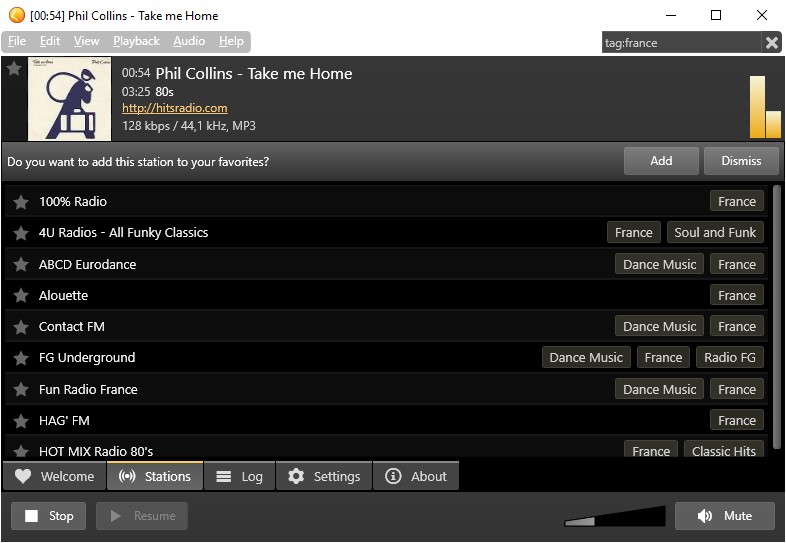
Task: Adjust the volume slider wedge
Action: [x=615, y=516]
